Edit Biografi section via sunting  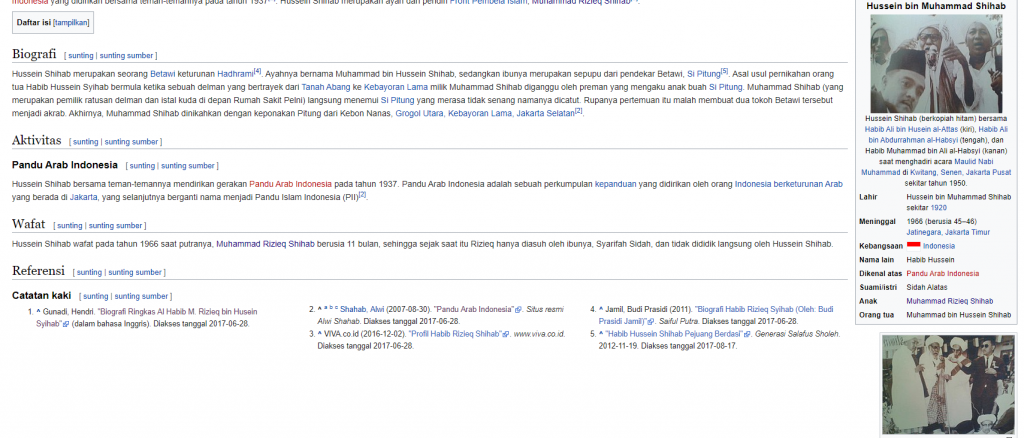[x=81, y=55]
